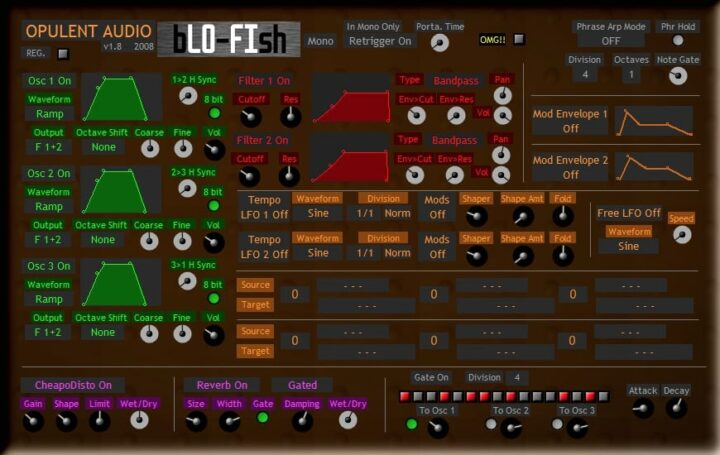The width and height of the screenshot is (720, 455).
Task: Open the Phrase Arp Mode selector
Action: 609,41
